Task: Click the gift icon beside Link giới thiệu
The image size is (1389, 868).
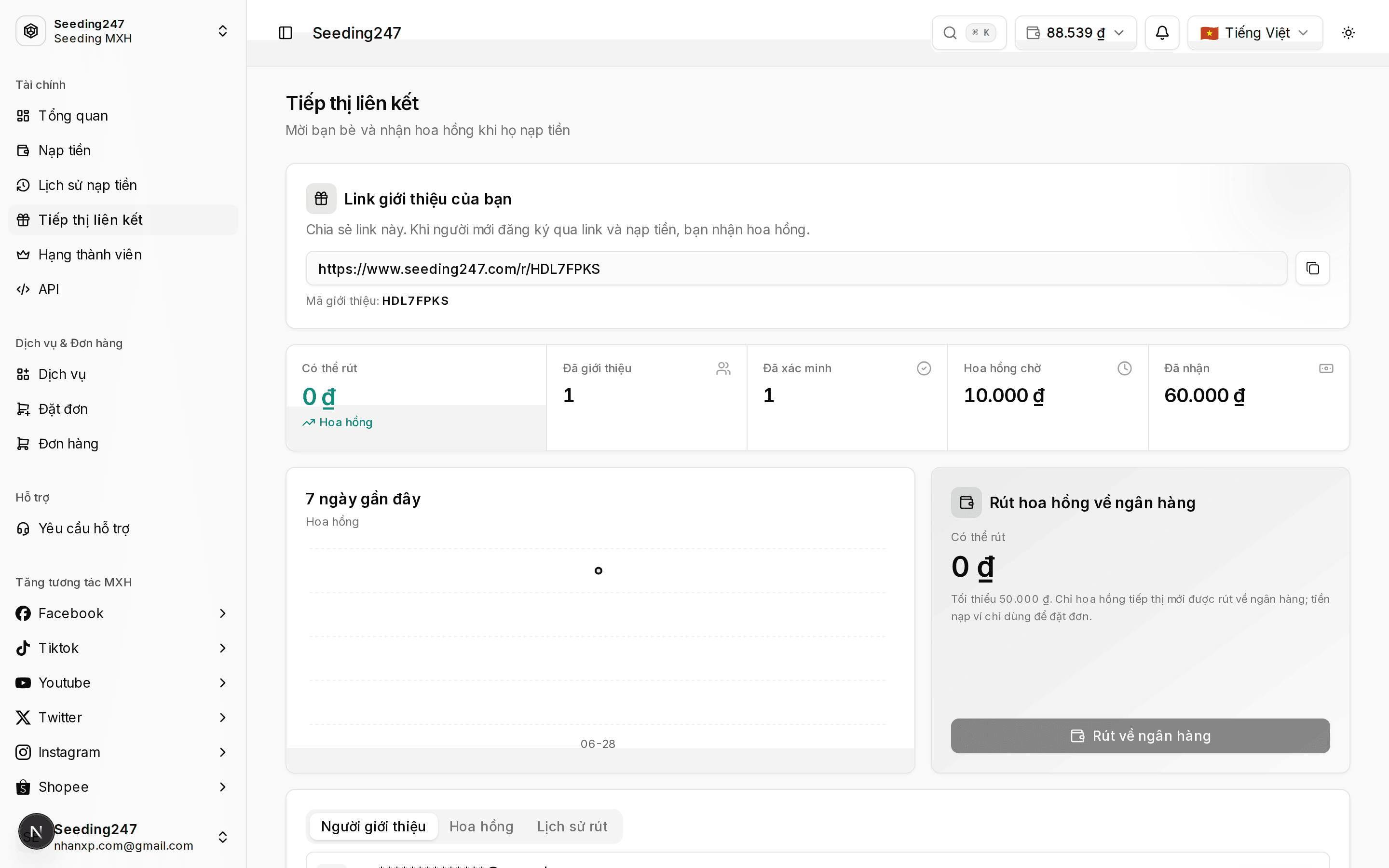Action: [x=321, y=199]
